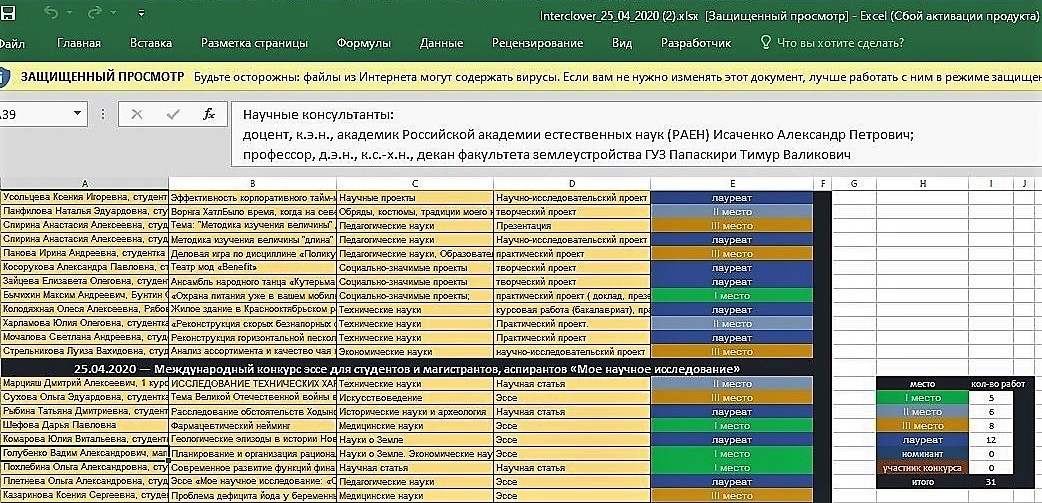Click the 'номинант' legend cell
Viewport: 1042px width, 503px height.
click(922, 453)
